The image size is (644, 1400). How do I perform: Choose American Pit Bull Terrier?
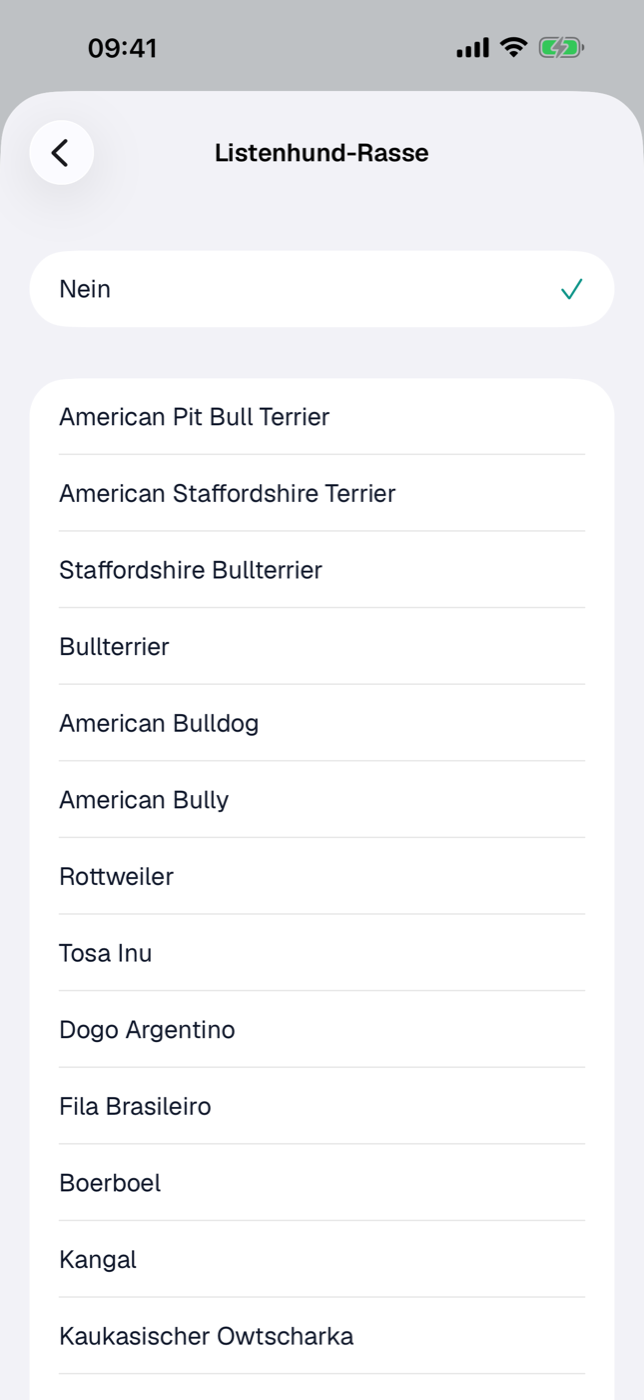tap(322, 417)
